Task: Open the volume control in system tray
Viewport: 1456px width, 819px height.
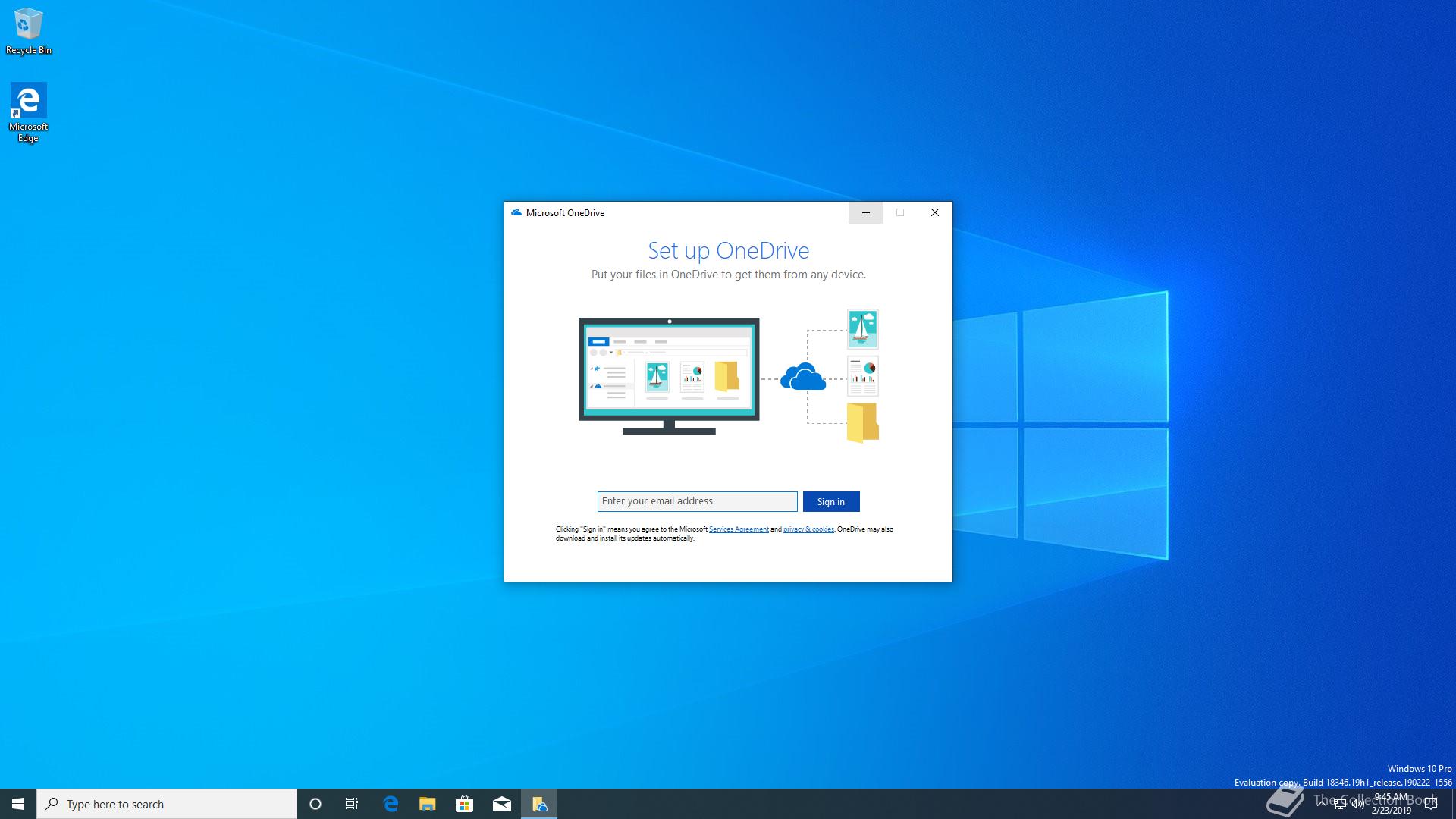Action: (1357, 805)
